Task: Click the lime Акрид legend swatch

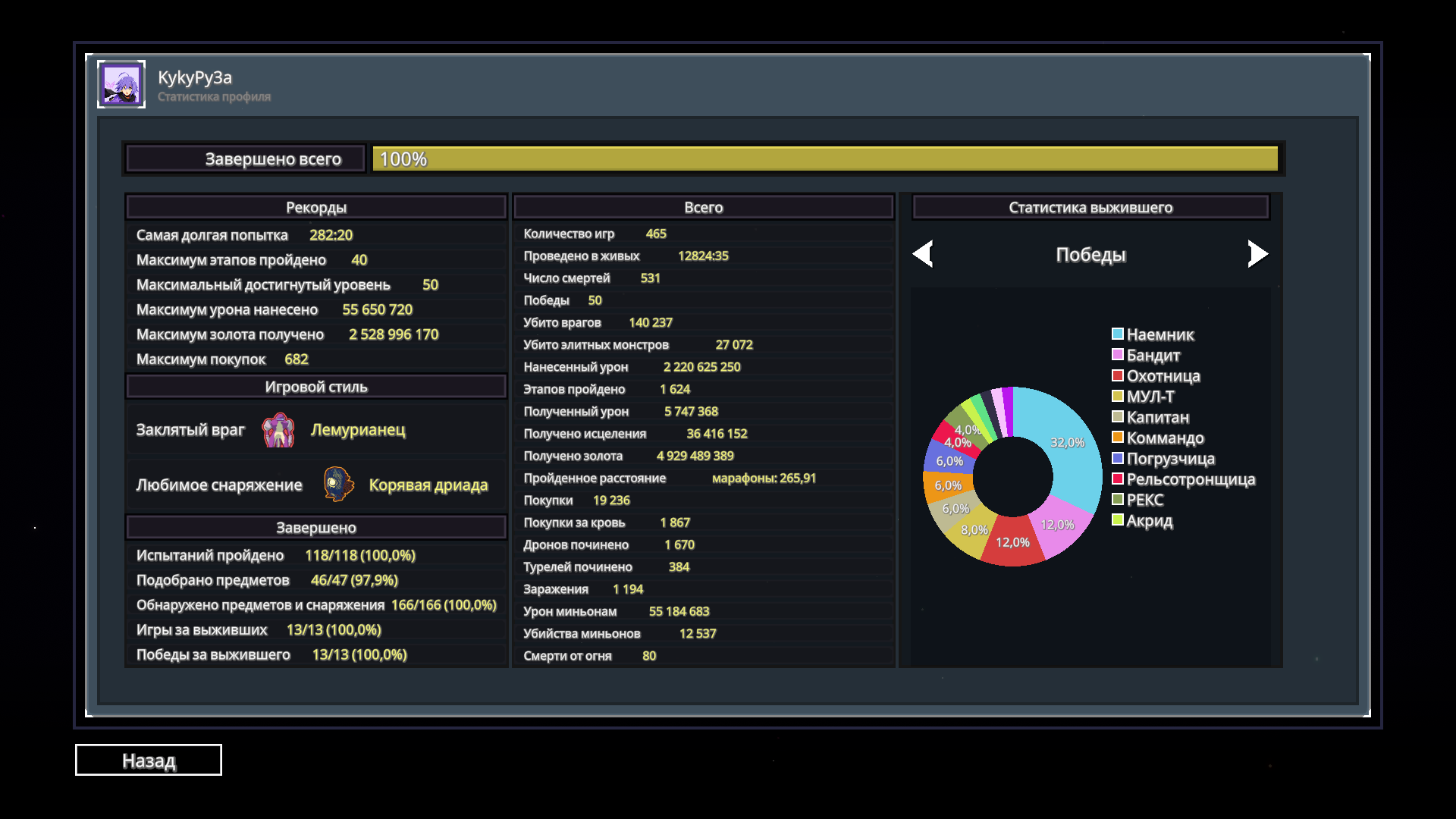Action: click(1117, 520)
